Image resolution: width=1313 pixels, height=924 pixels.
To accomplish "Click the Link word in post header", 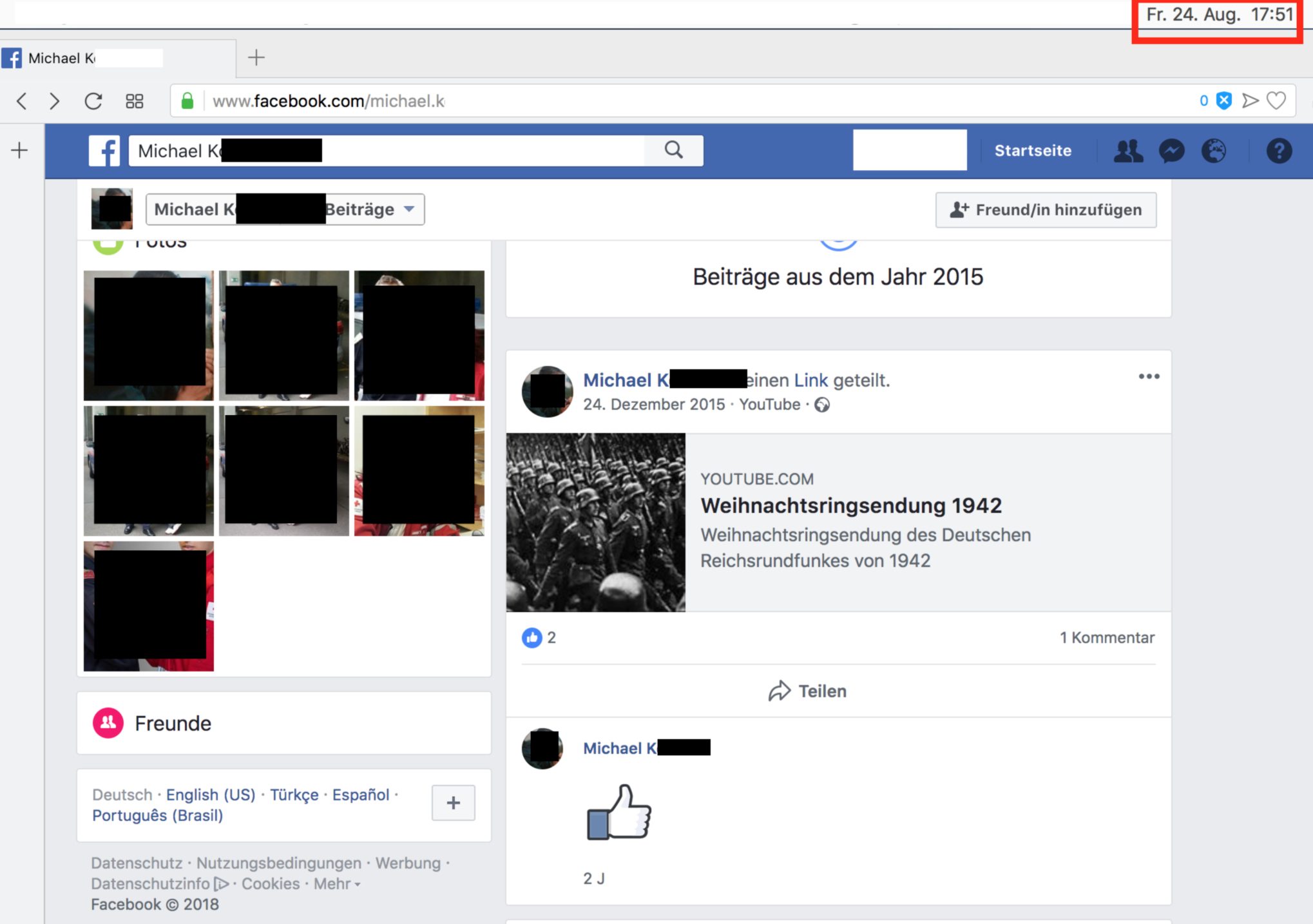I will coord(810,380).
